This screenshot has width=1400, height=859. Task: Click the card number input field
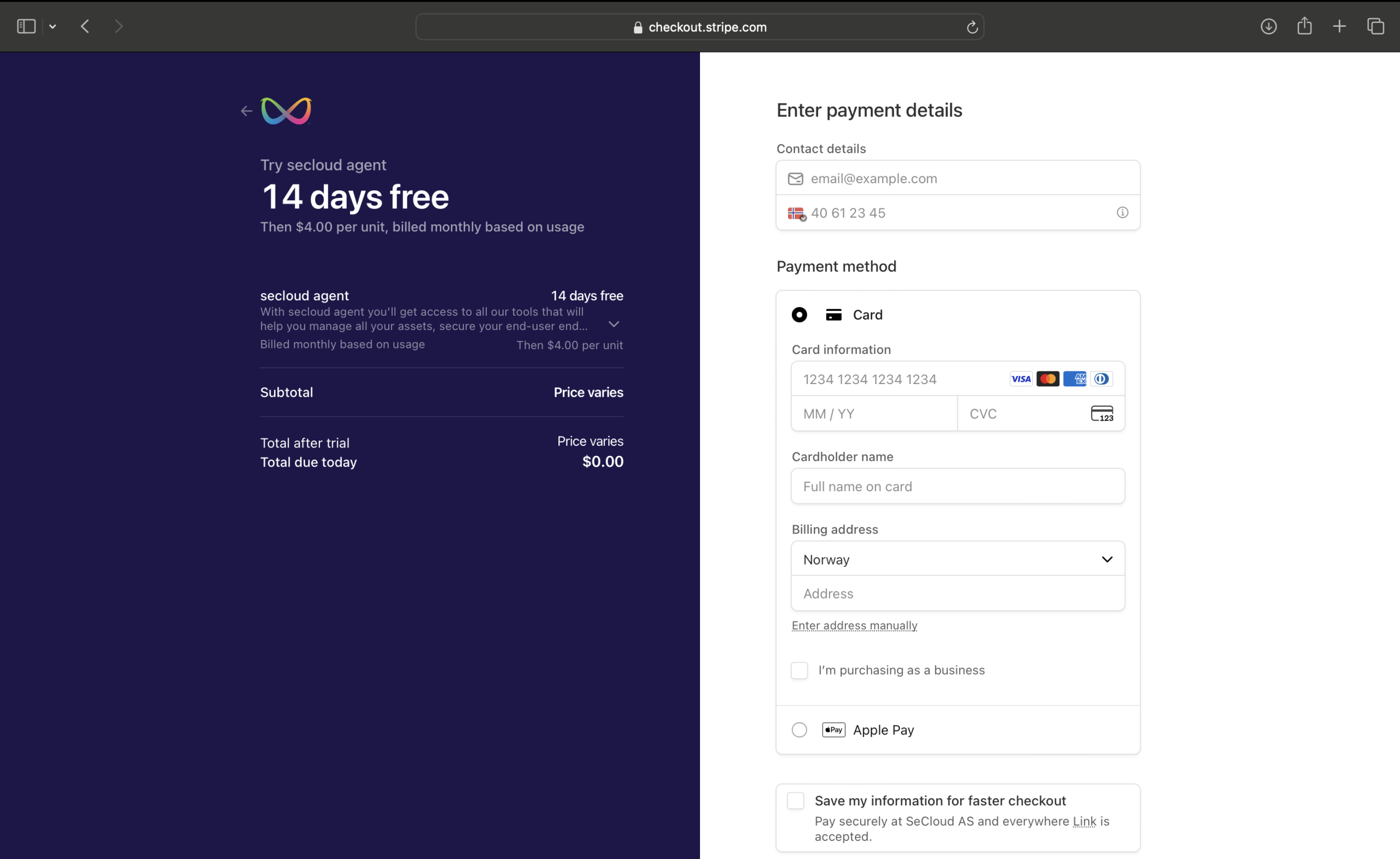tap(898, 379)
